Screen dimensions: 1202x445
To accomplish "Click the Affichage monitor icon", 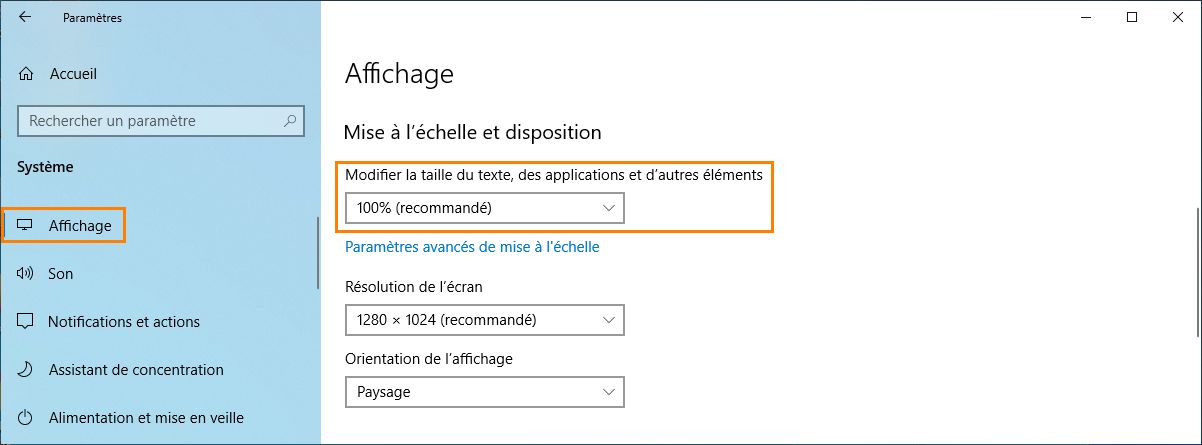I will coord(26,226).
